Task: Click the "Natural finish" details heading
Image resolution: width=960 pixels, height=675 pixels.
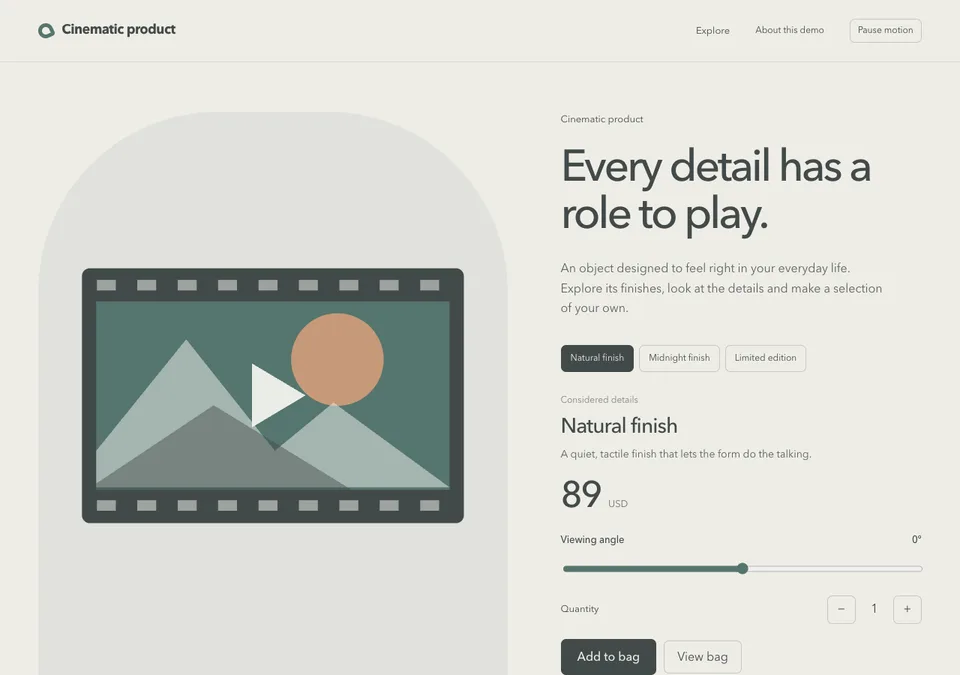Action: pyautogui.click(x=619, y=426)
